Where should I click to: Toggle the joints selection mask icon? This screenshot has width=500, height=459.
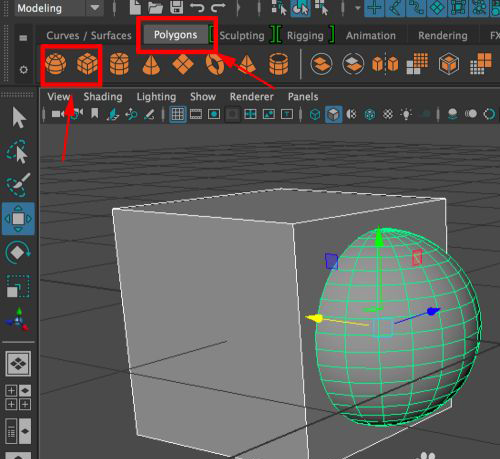(395, 8)
